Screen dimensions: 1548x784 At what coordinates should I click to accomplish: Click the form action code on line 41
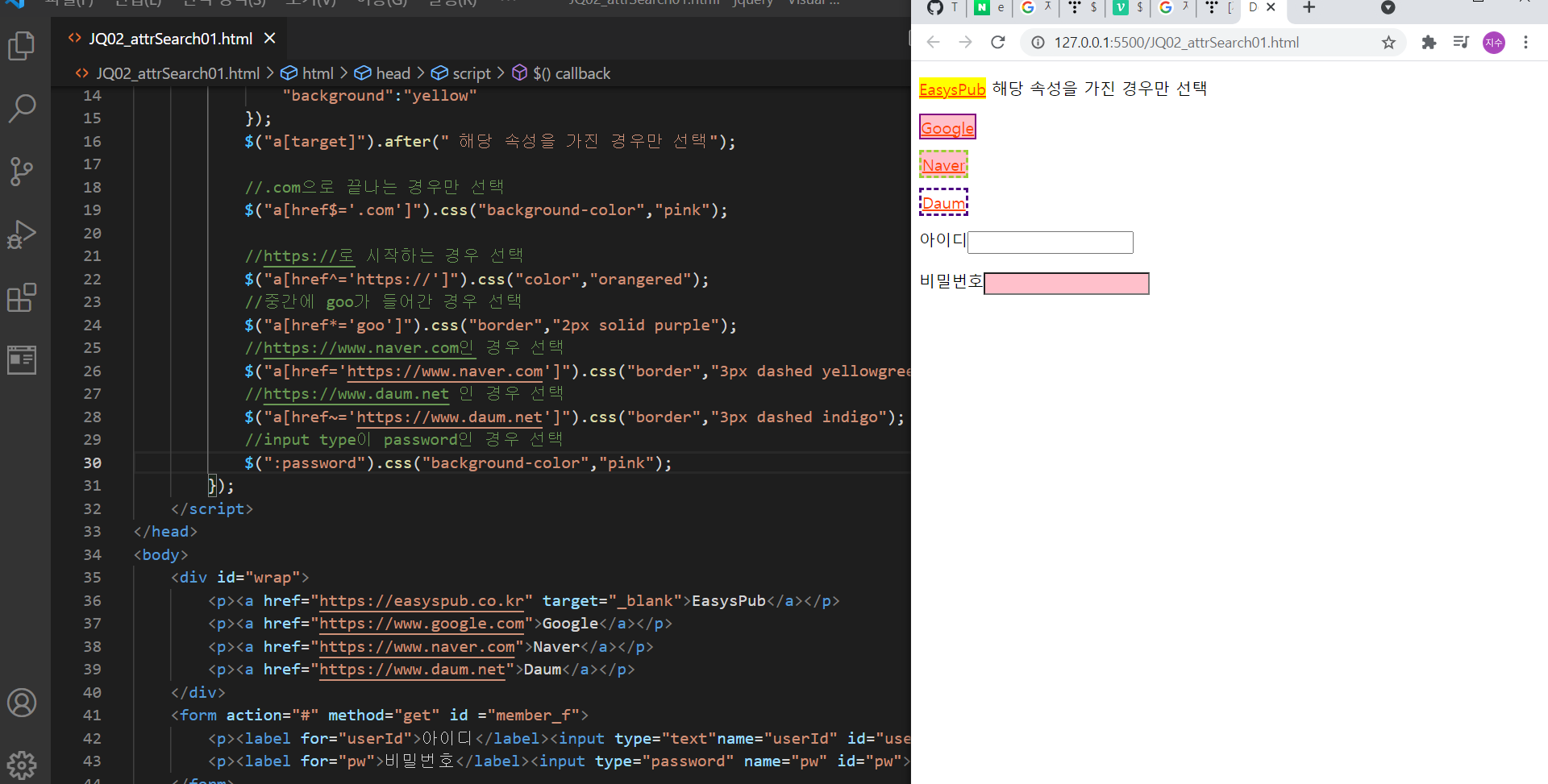[380, 716]
